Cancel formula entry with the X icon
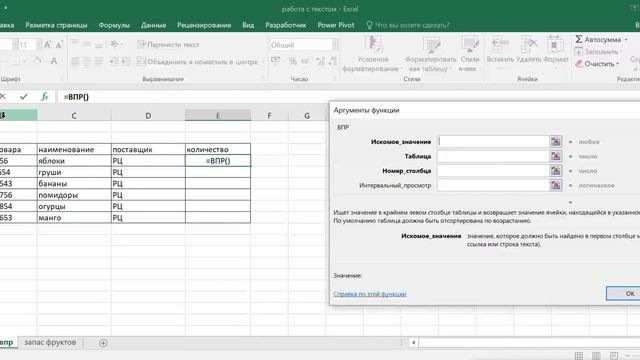 [x=2, y=97]
